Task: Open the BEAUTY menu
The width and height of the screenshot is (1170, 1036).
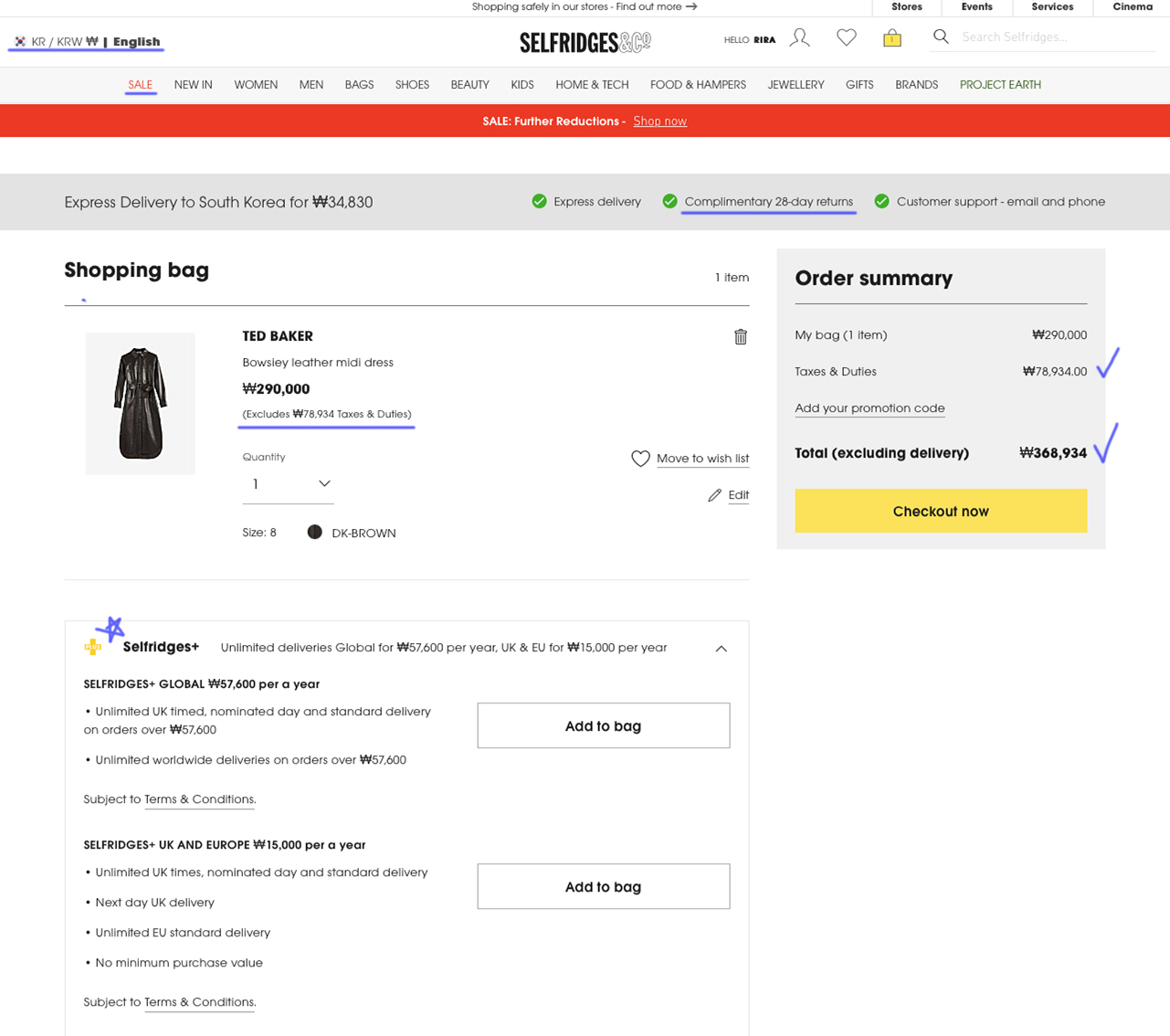Action: pyautogui.click(x=470, y=85)
